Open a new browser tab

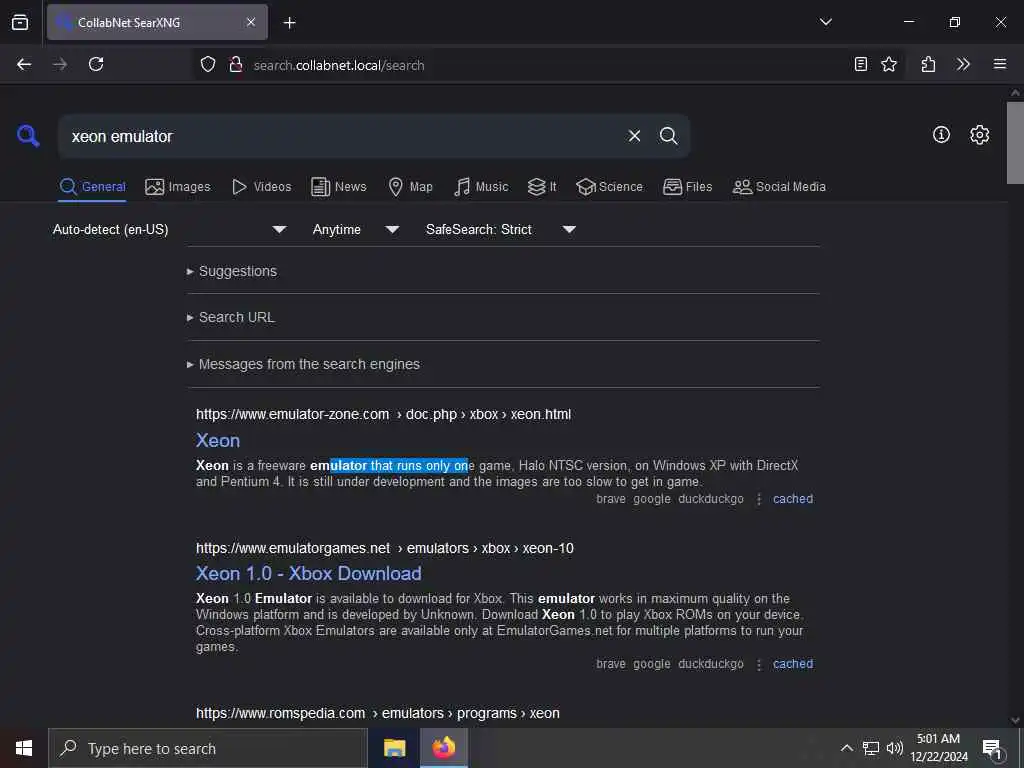pos(289,23)
